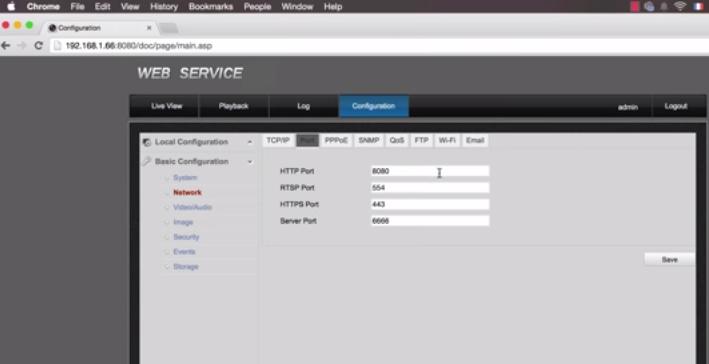This screenshot has height=364, width=709.
Task: Go to Playback page
Action: click(x=233, y=106)
